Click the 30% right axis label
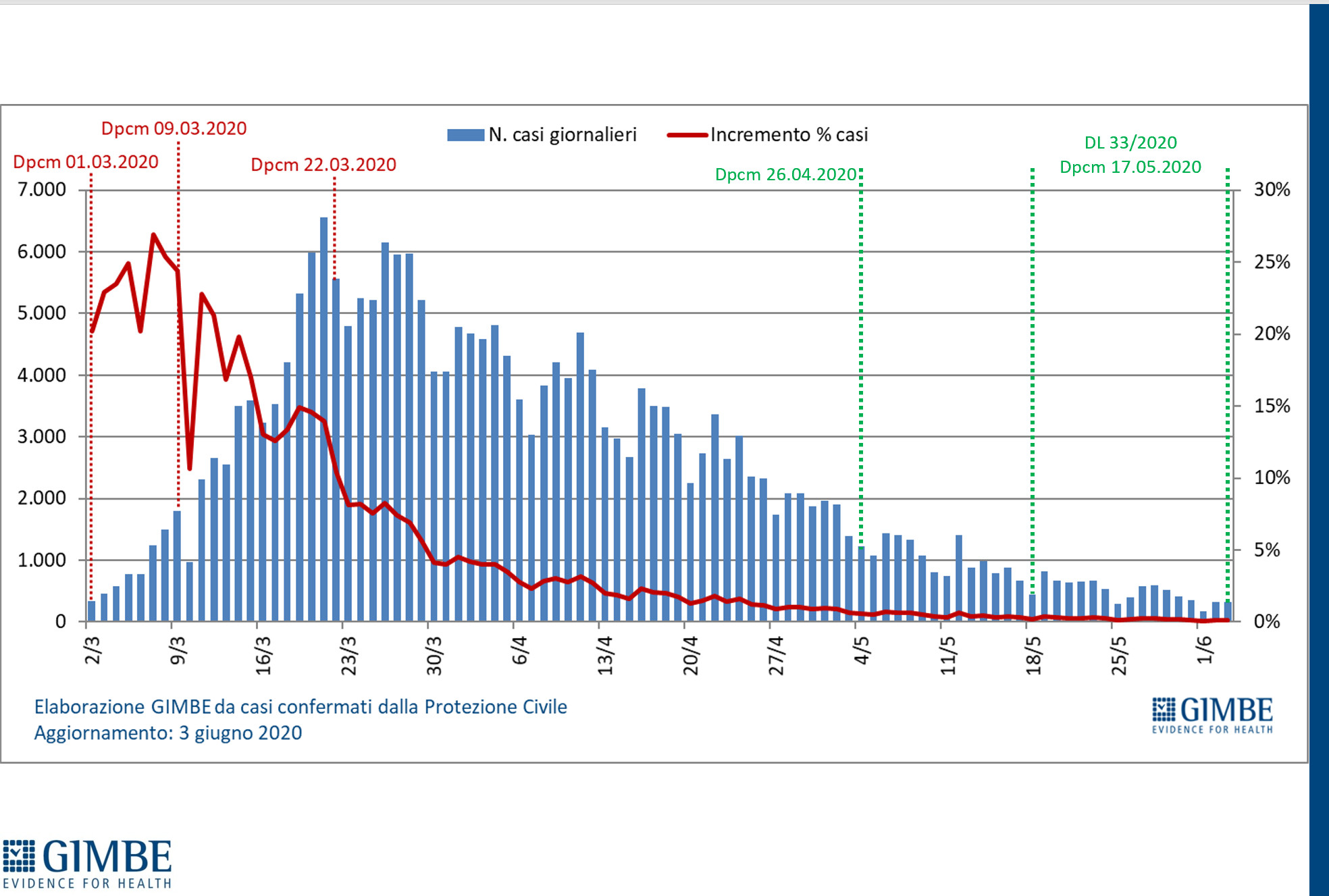 pos(1272,190)
